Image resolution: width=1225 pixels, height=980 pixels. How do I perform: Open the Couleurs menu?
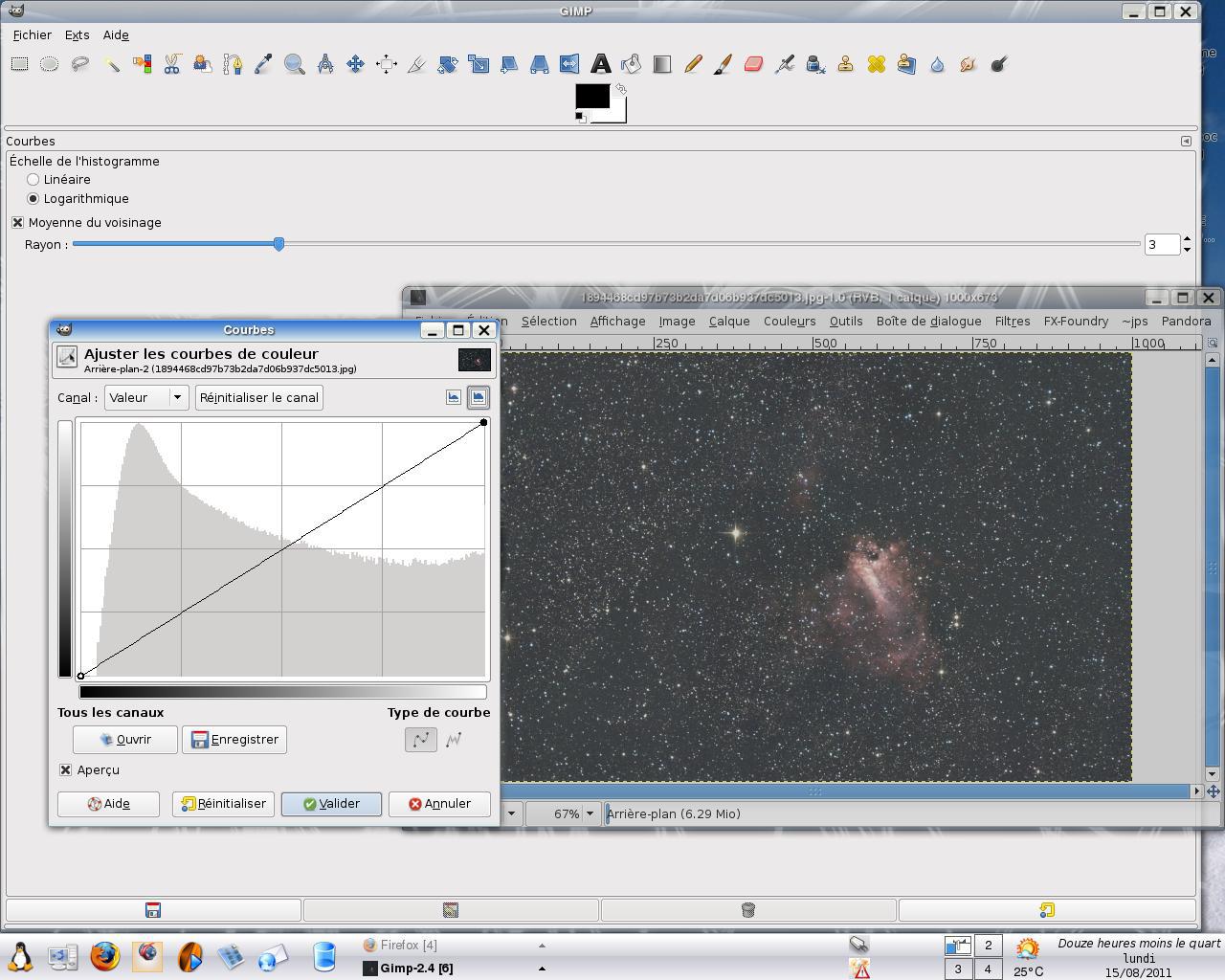pyautogui.click(x=789, y=321)
